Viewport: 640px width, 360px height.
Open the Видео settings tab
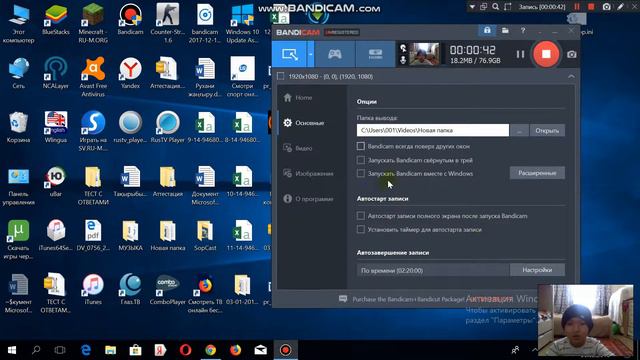coord(298,148)
